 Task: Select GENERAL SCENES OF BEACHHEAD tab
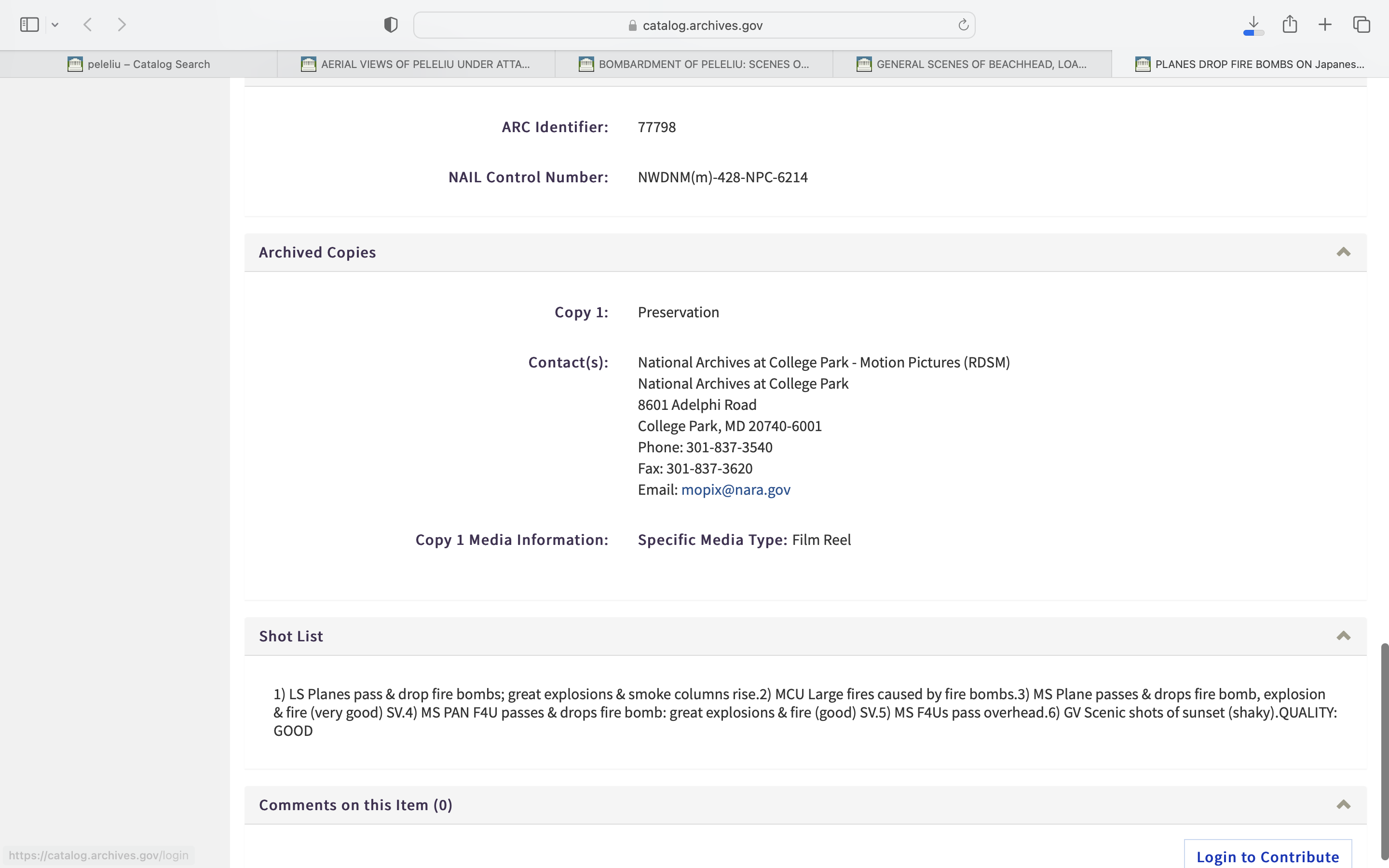pyautogui.click(x=972, y=64)
